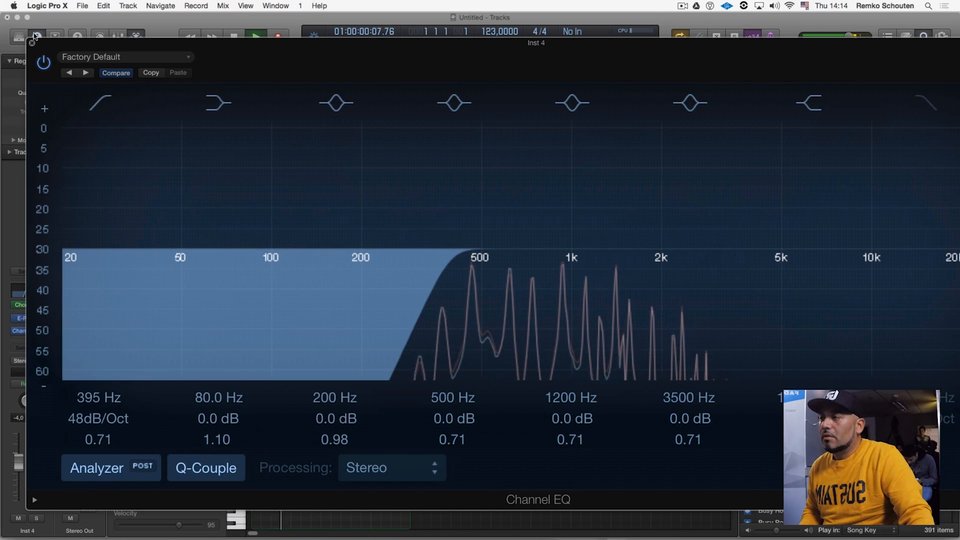Load previous preset with left arrow

point(69,73)
